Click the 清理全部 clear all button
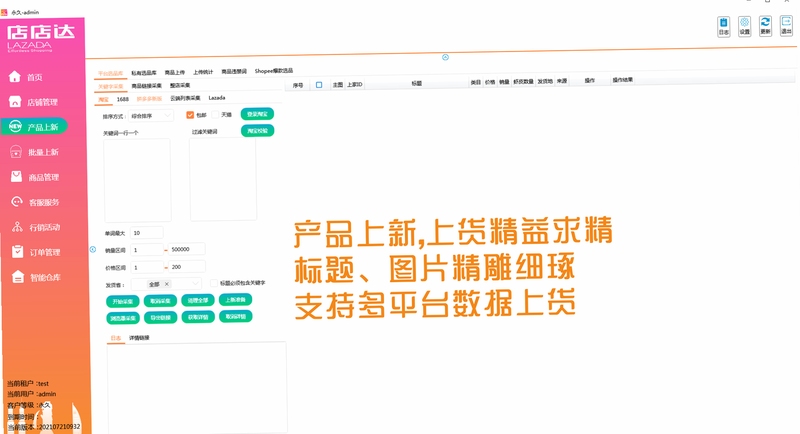Screen dimensions: 800x434 coord(198,300)
